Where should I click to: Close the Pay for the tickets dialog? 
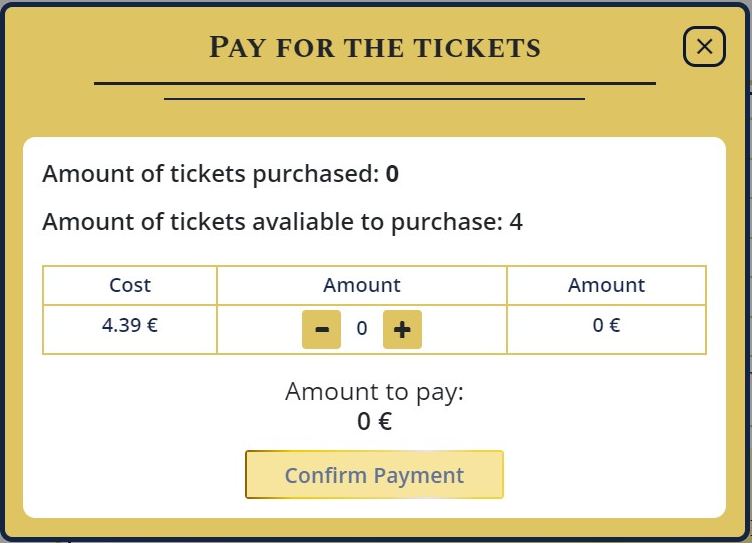pos(704,46)
